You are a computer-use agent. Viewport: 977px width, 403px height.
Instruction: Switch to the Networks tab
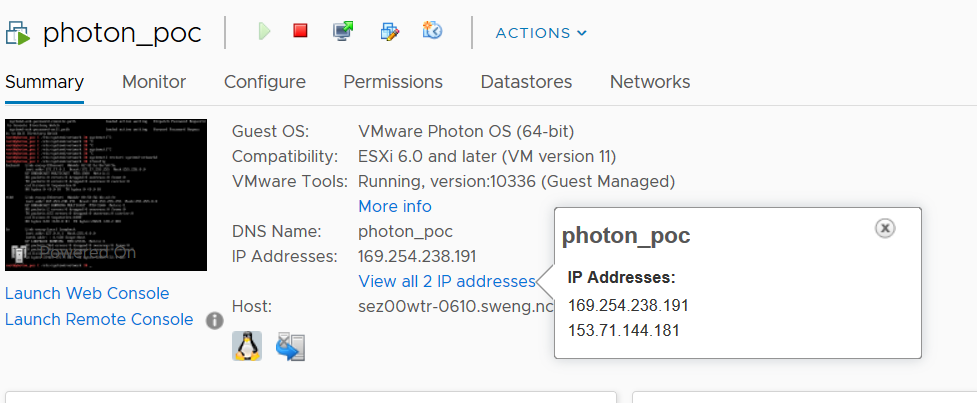click(x=650, y=82)
